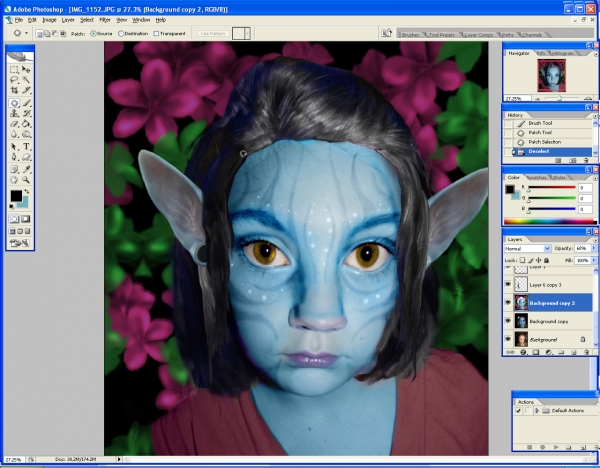This screenshot has height=468, width=600.
Task: Jump to ImageReady button
Action: [x=20, y=243]
